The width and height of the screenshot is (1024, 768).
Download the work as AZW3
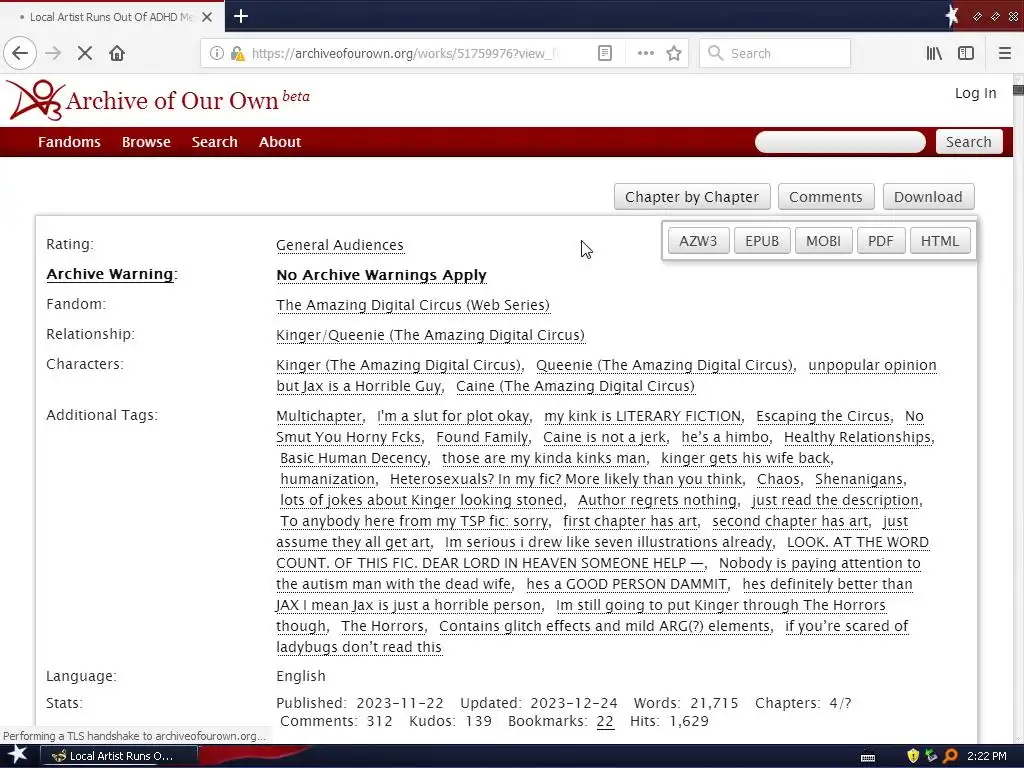pos(698,241)
